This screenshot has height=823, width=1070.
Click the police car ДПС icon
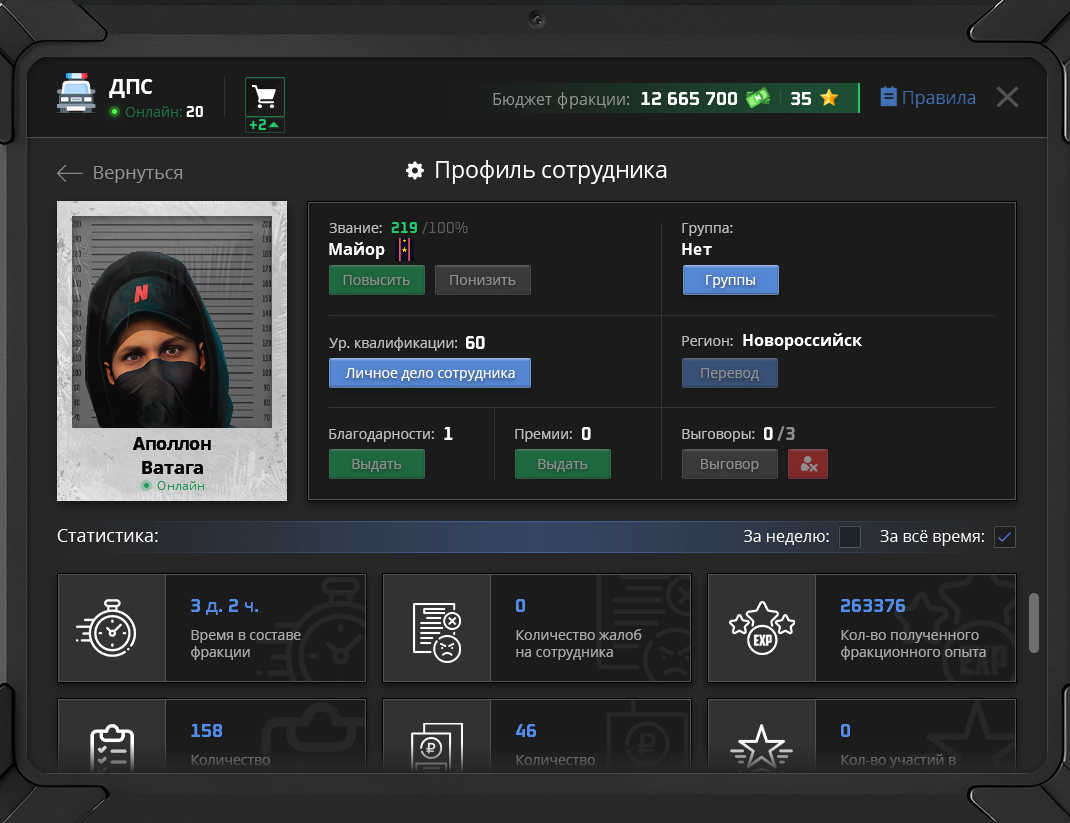[x=76, y=94]
